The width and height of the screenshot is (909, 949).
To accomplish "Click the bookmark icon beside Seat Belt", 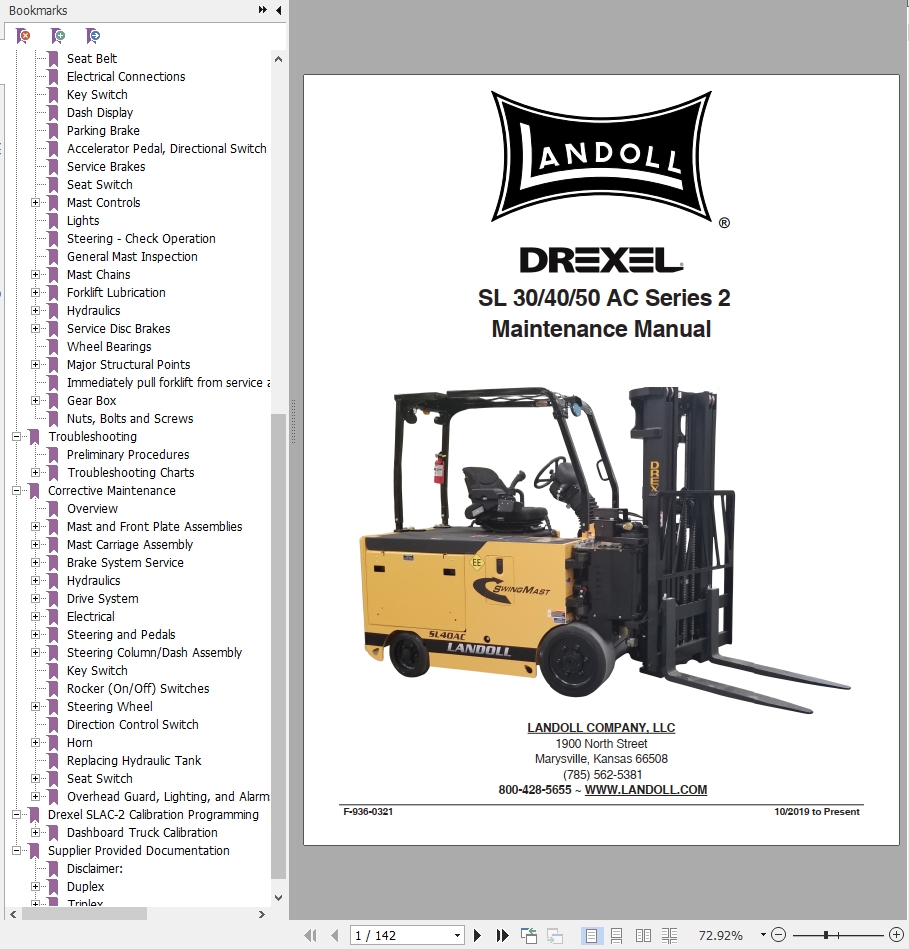I will [x=53, y=59].
